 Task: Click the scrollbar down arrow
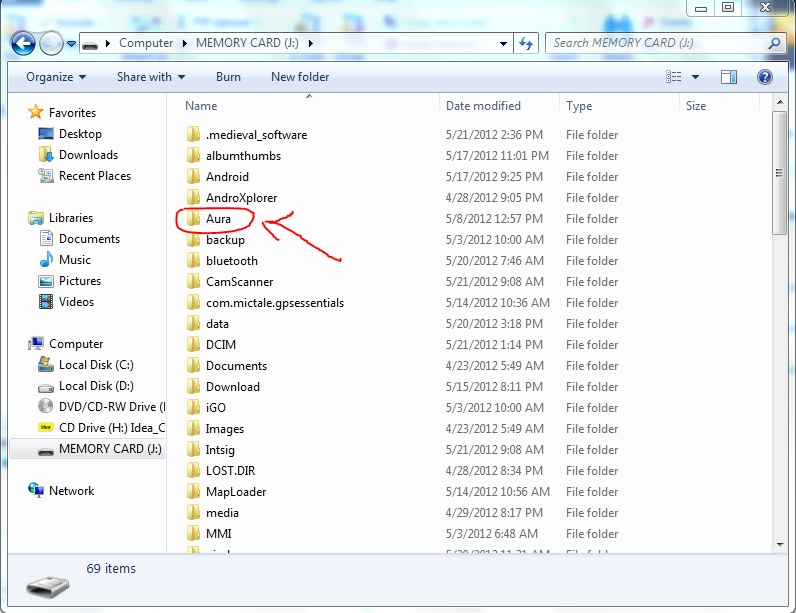[x=779, y=545]
